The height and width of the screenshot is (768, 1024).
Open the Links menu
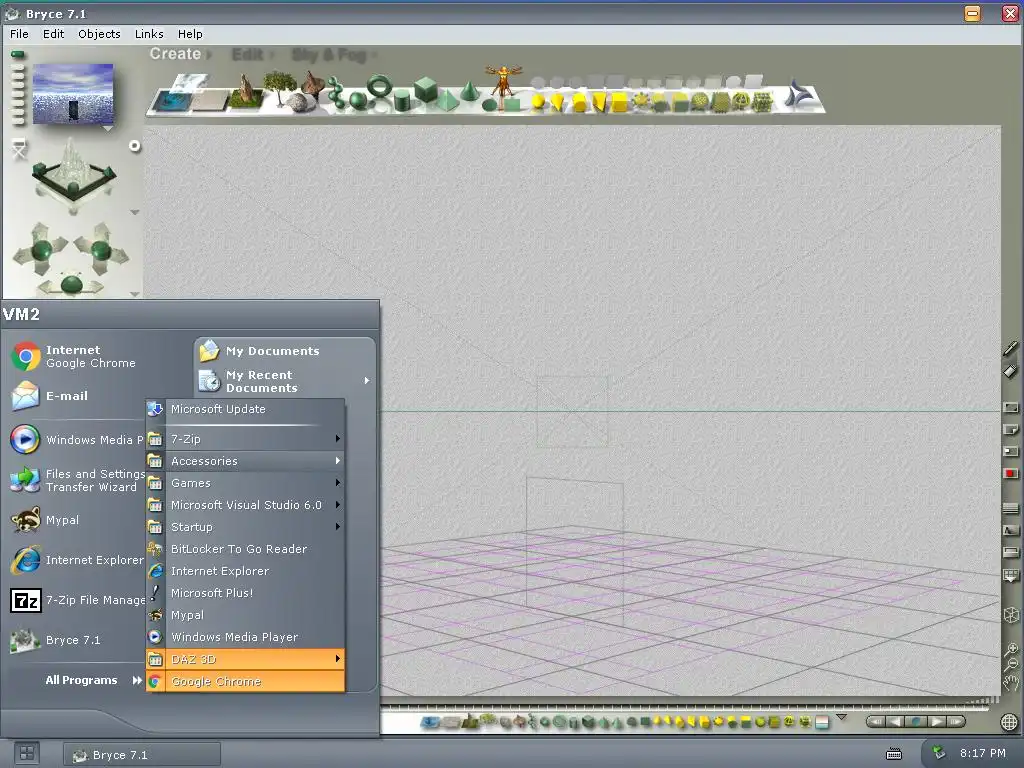pos(149,34)
